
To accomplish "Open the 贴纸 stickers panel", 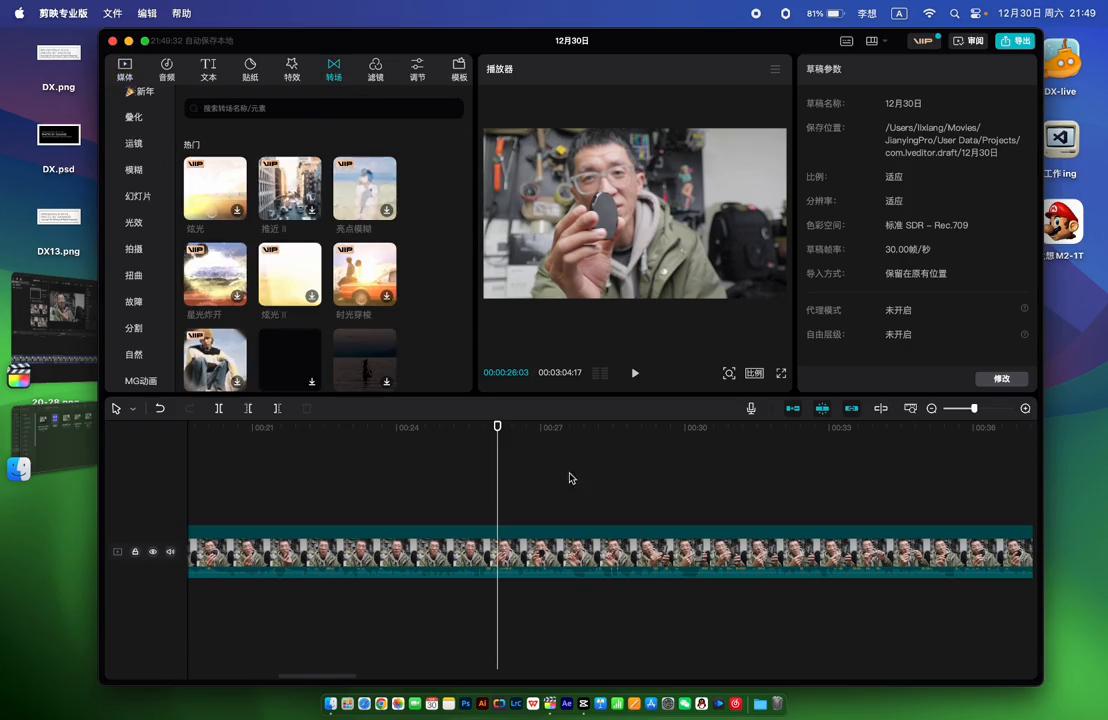I will [x=250, y=69].
